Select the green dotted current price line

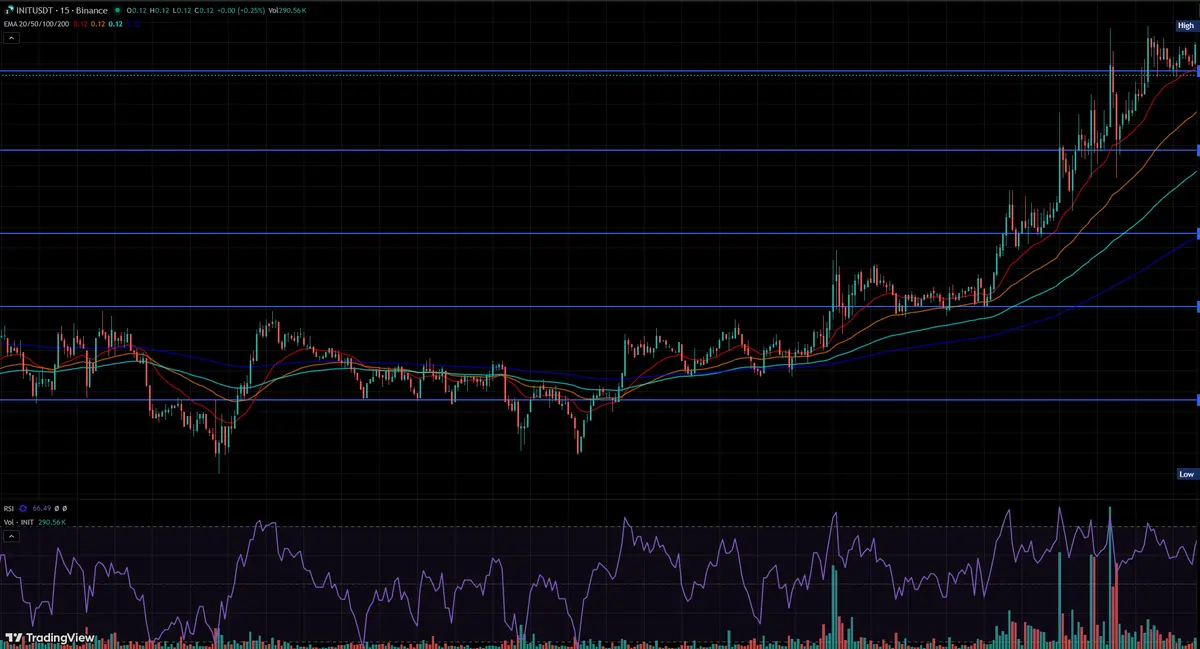pyautogui.click(x=600, y=75)
